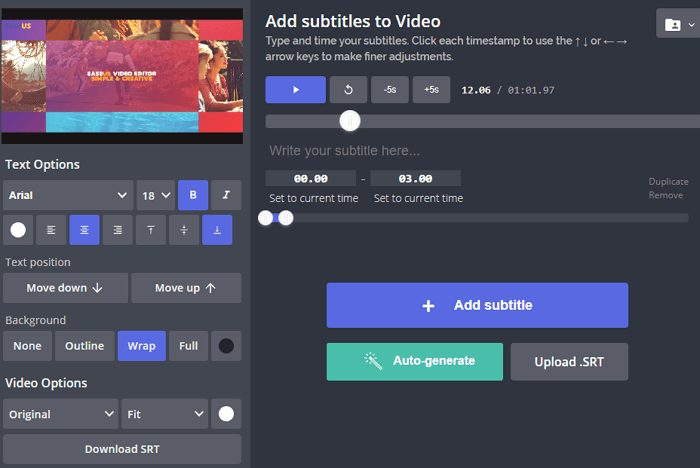The image size is (700, 468).
Task: Toggle bold text formatting
Action: click(193, 195)
